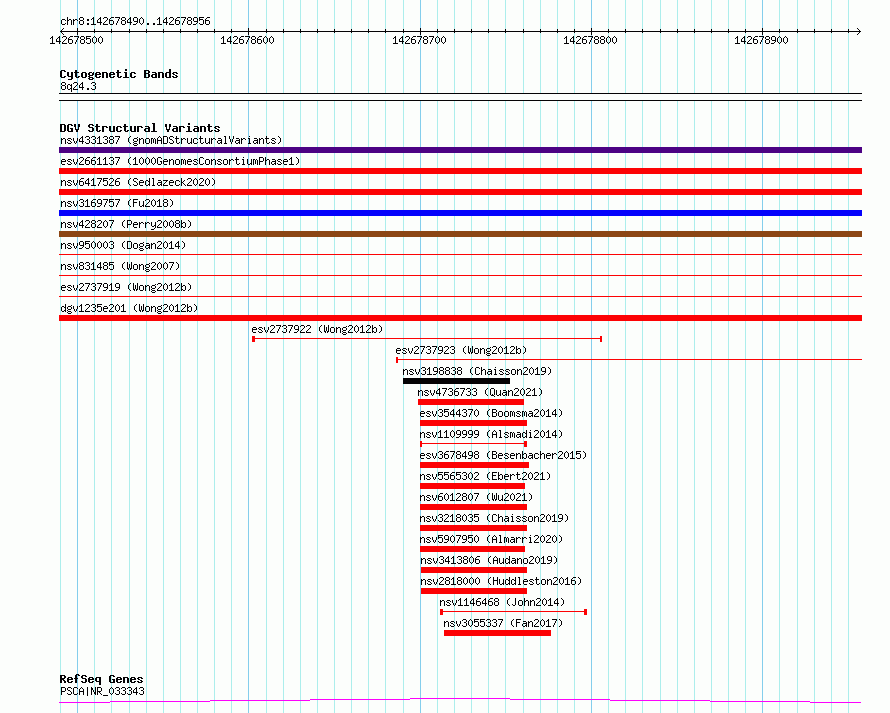
Task: Click the DGV Structural Variants track title
Action: [x=140, y=128]
